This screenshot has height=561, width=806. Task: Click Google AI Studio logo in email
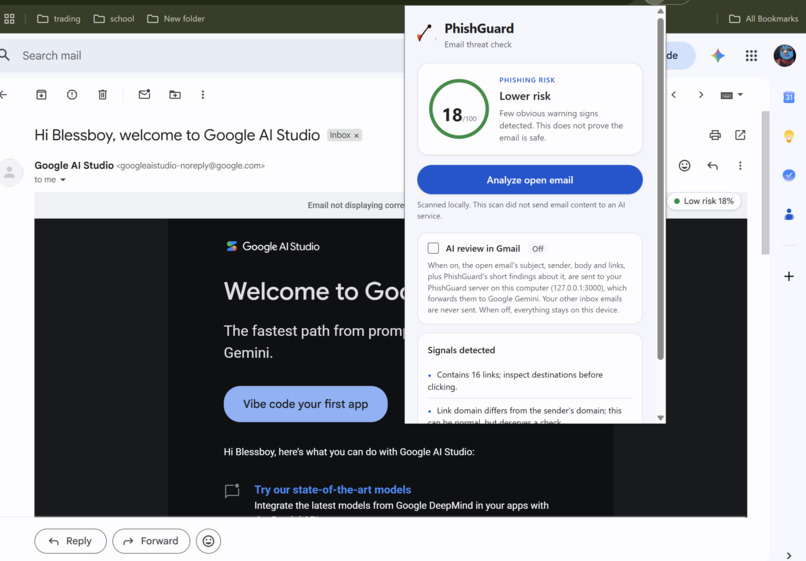273,246
